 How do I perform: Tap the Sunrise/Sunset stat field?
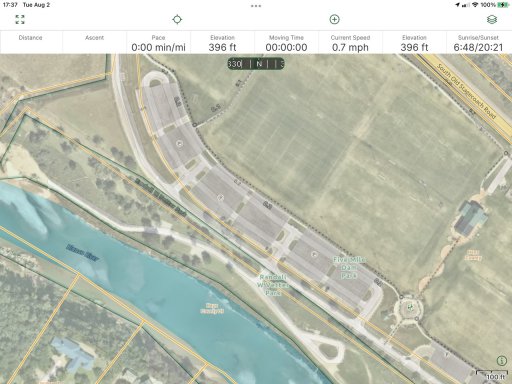pyautogui.click(x=479, y=42)
